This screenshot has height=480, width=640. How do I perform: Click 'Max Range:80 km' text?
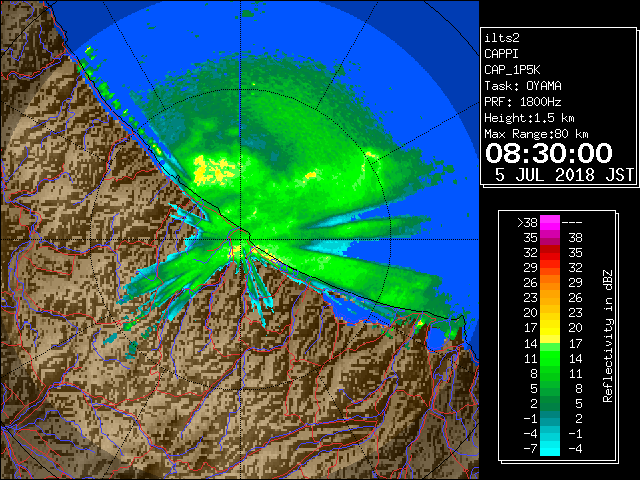[536, 134]
